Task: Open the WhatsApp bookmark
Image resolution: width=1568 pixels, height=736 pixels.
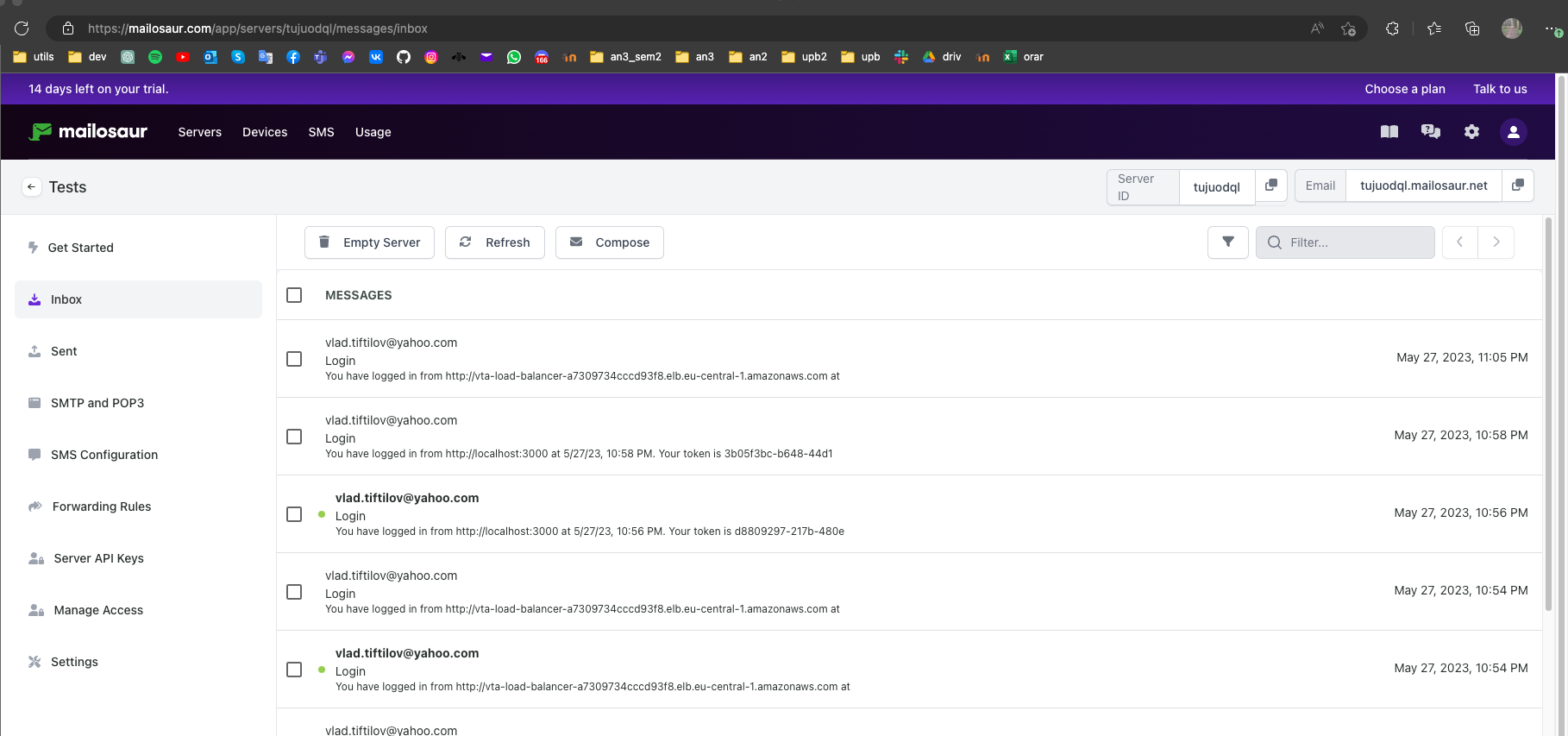Action: pos(514,57)
